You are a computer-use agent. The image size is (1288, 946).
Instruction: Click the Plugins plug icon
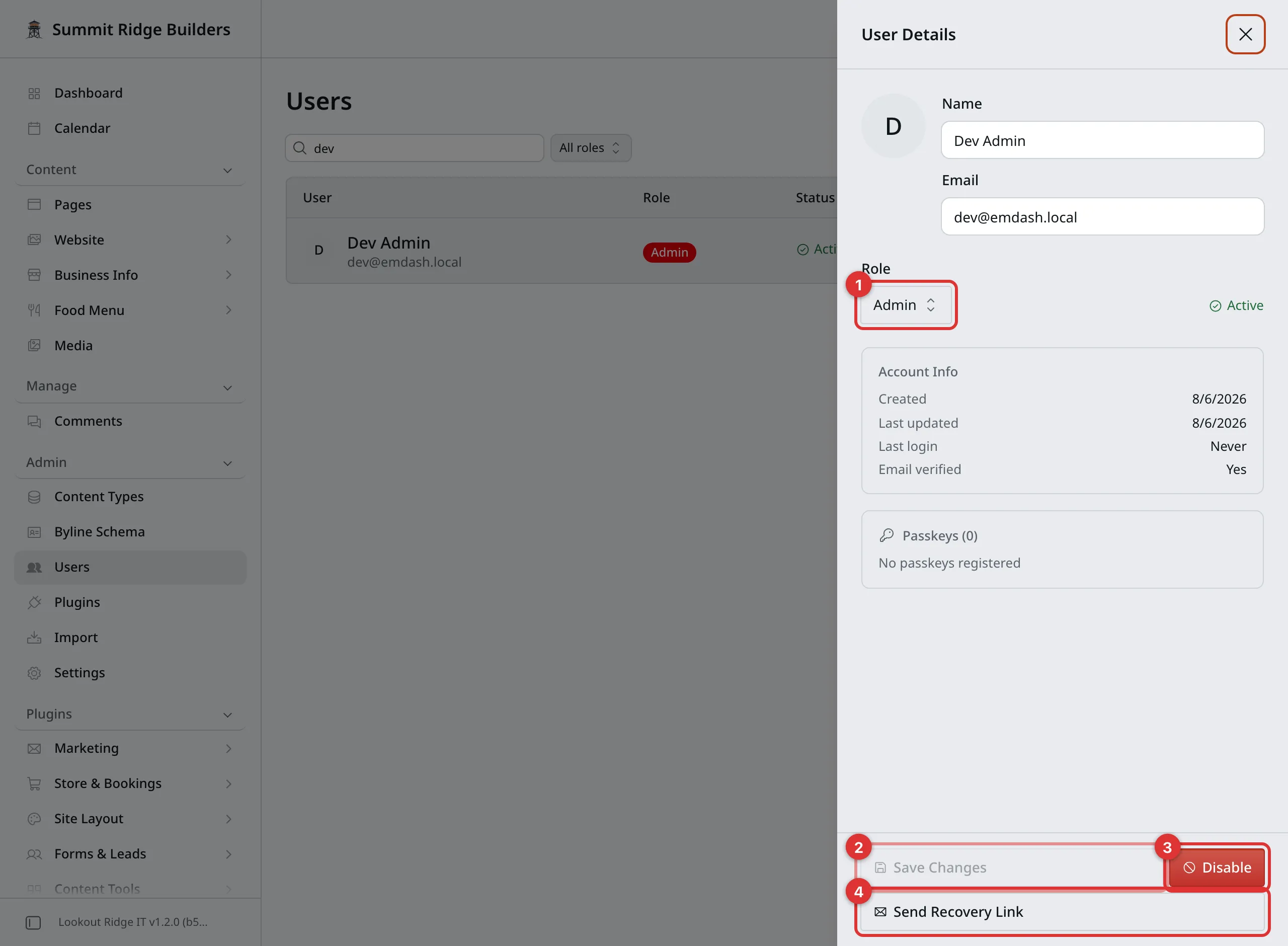click(x=34, y=602)
